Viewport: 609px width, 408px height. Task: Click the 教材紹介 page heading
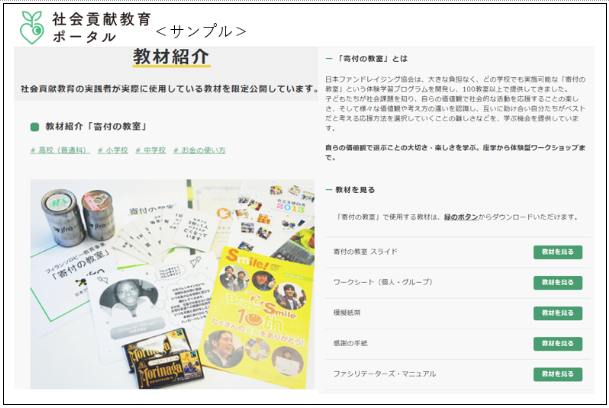(x=170, y=58)
